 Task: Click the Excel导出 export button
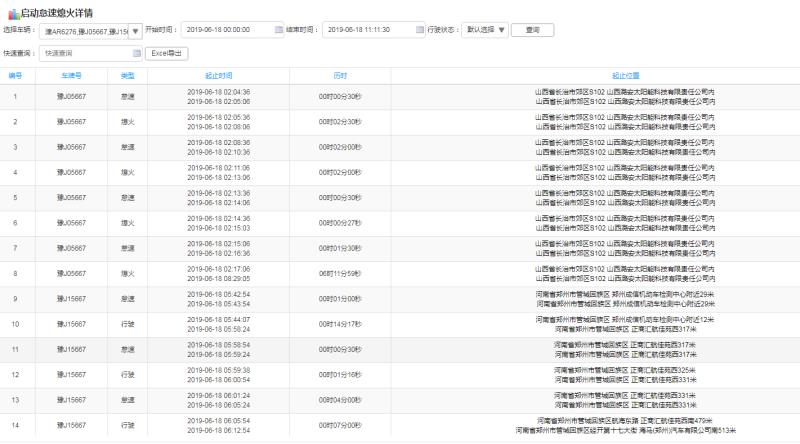tap(166, 53)
